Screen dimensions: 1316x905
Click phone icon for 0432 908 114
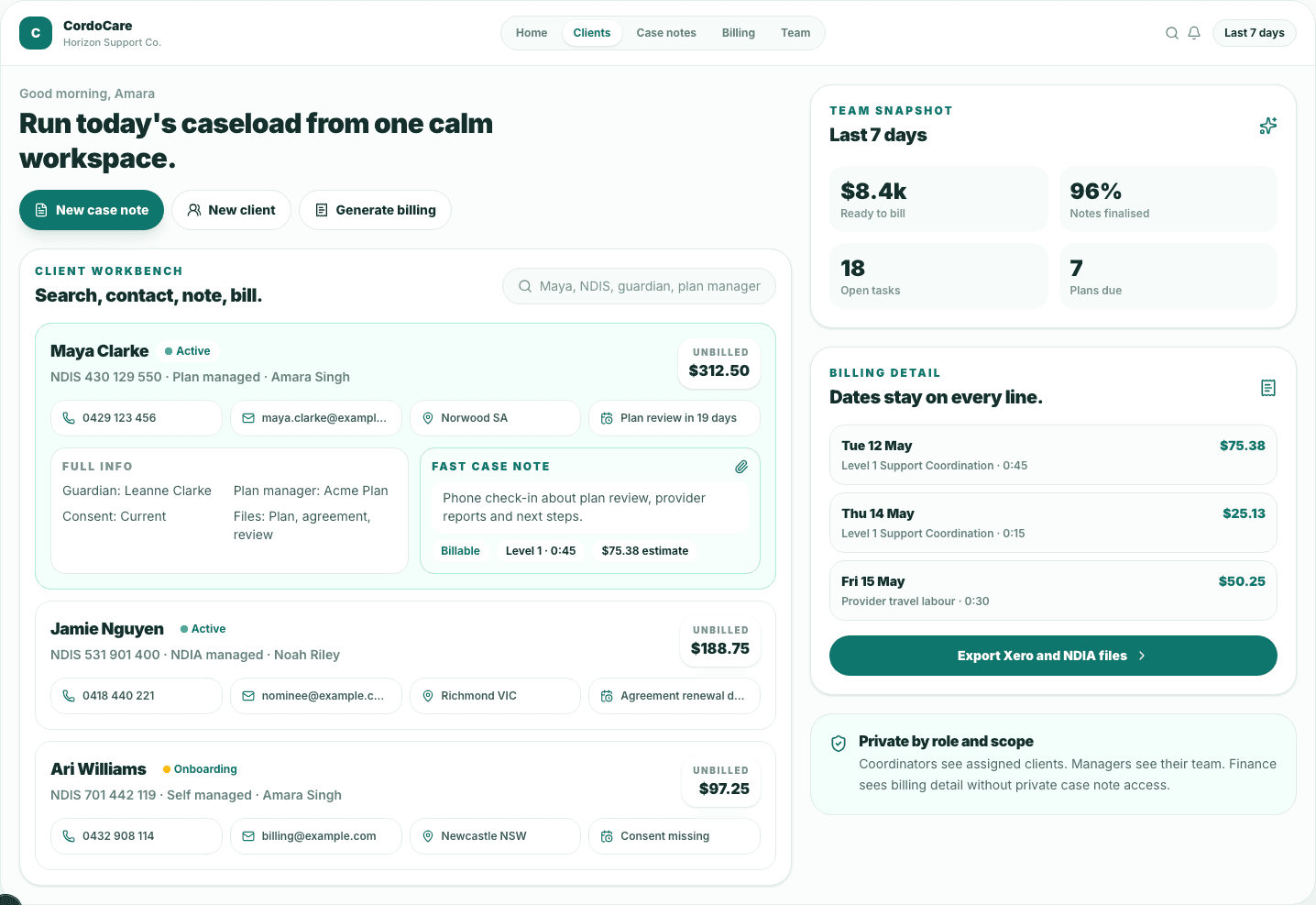pos(69,836)
